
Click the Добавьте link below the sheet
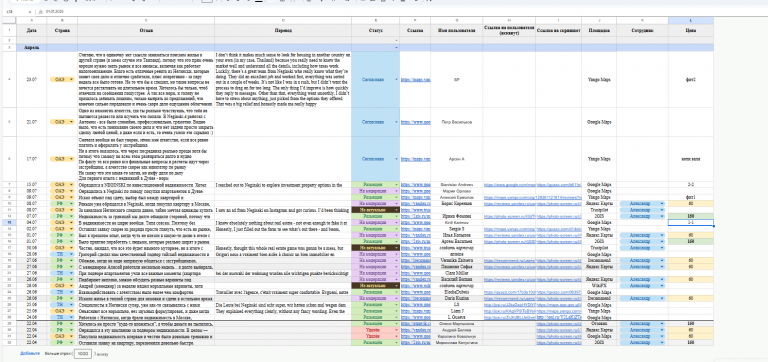click(x=30, y=353)
